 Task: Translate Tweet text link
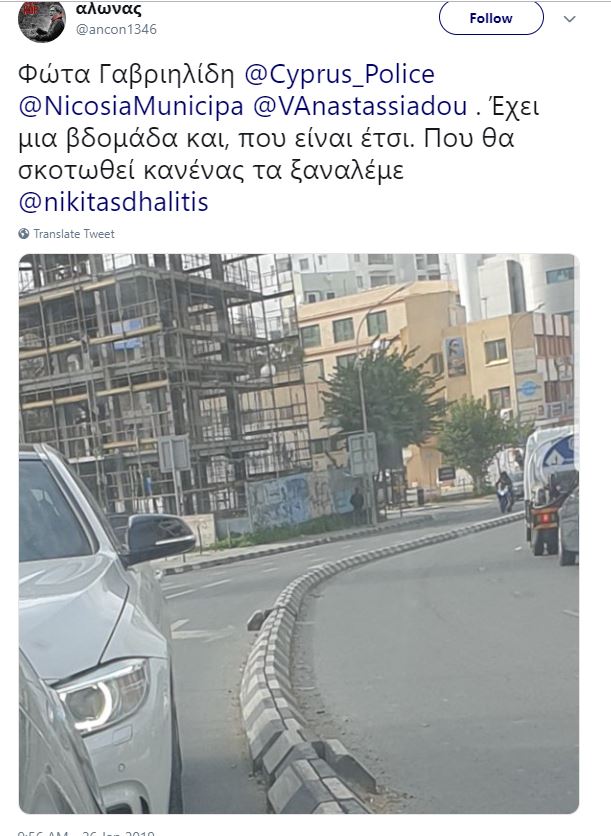74,234
